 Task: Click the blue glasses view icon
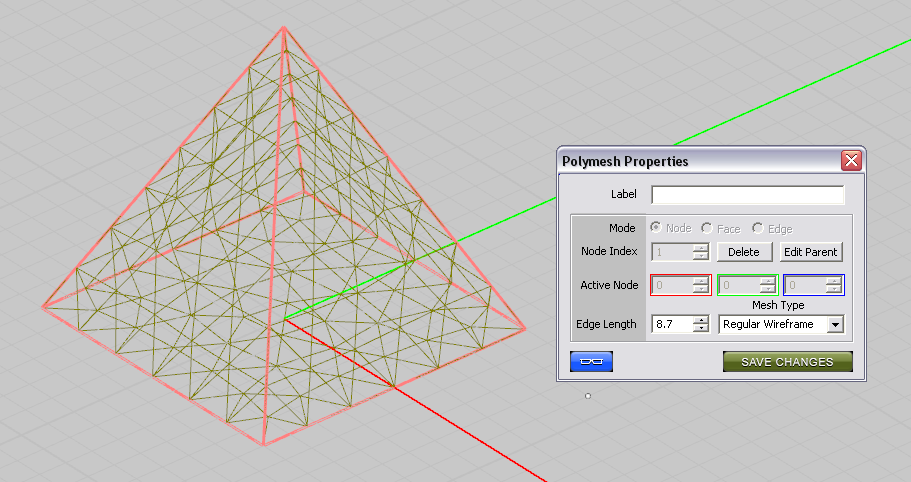click(x=591, y=361)
